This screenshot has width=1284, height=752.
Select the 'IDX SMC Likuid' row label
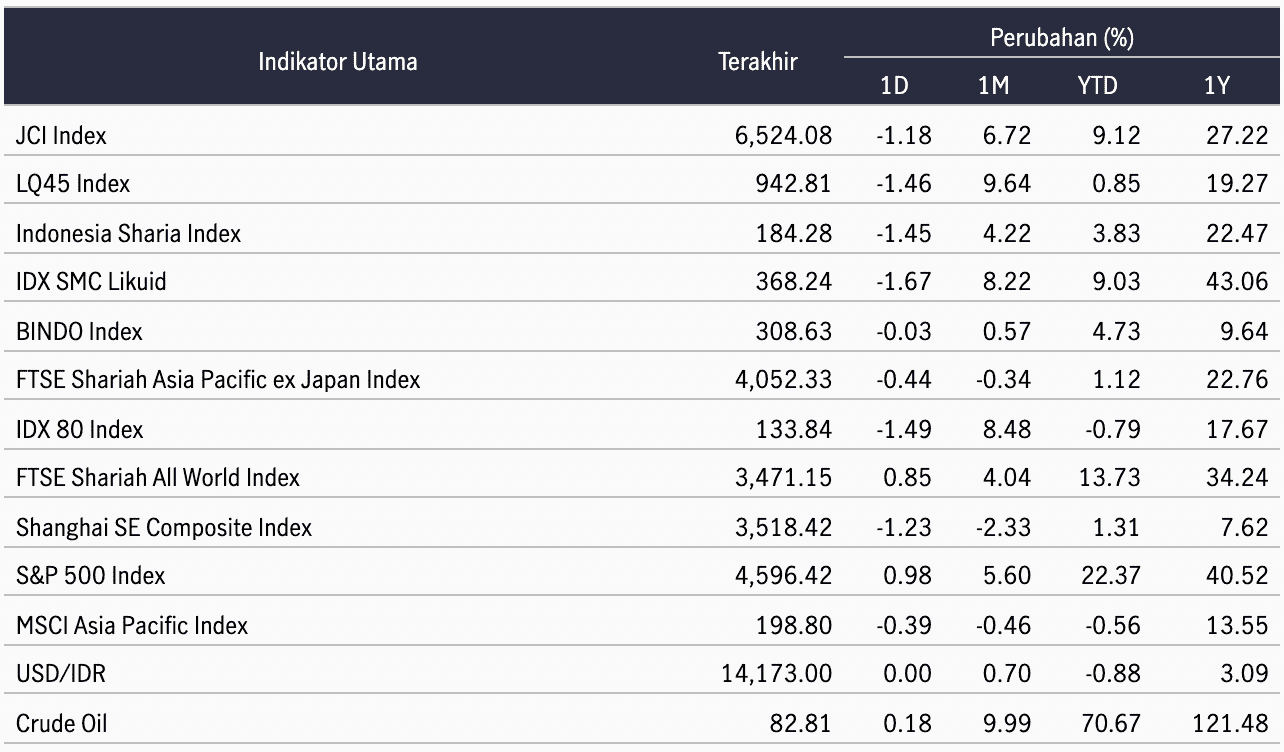point(91,282)
